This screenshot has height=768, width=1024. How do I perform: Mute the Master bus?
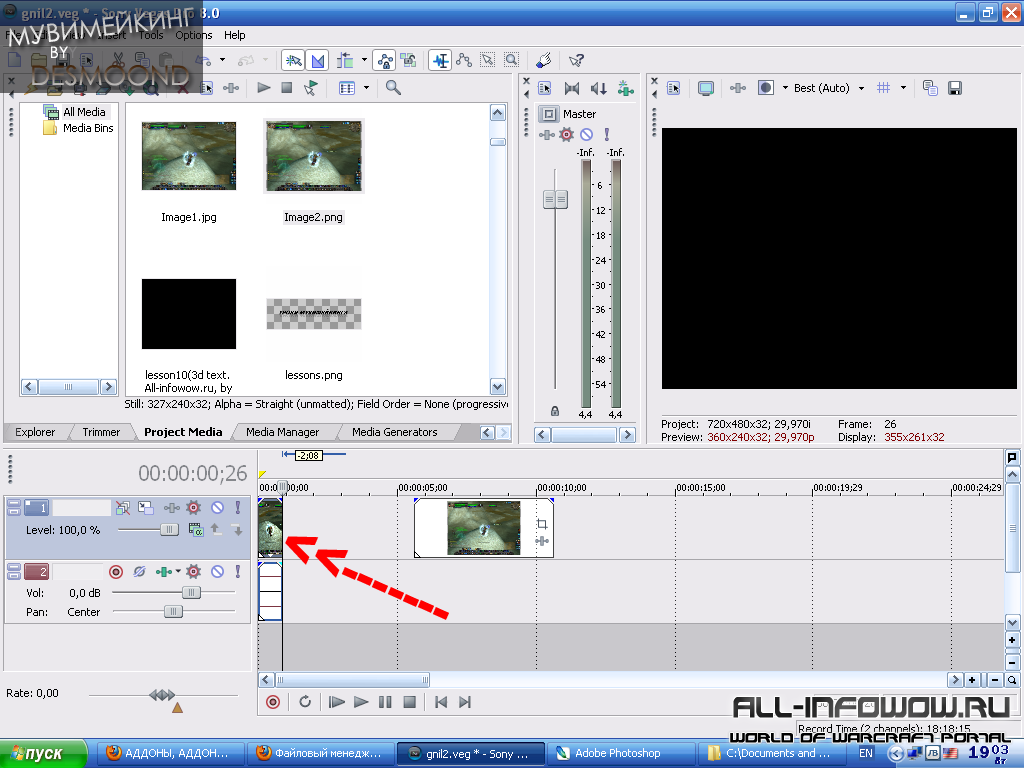click(586, 135)
